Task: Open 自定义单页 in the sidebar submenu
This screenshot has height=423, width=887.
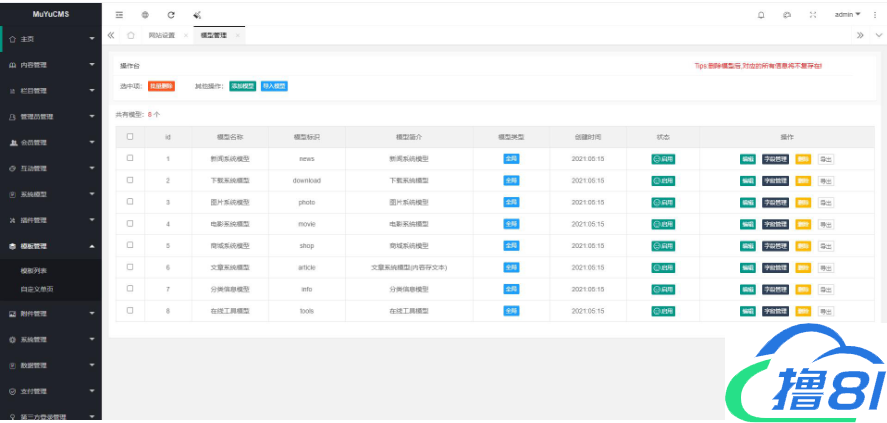Action: (37, 289)
